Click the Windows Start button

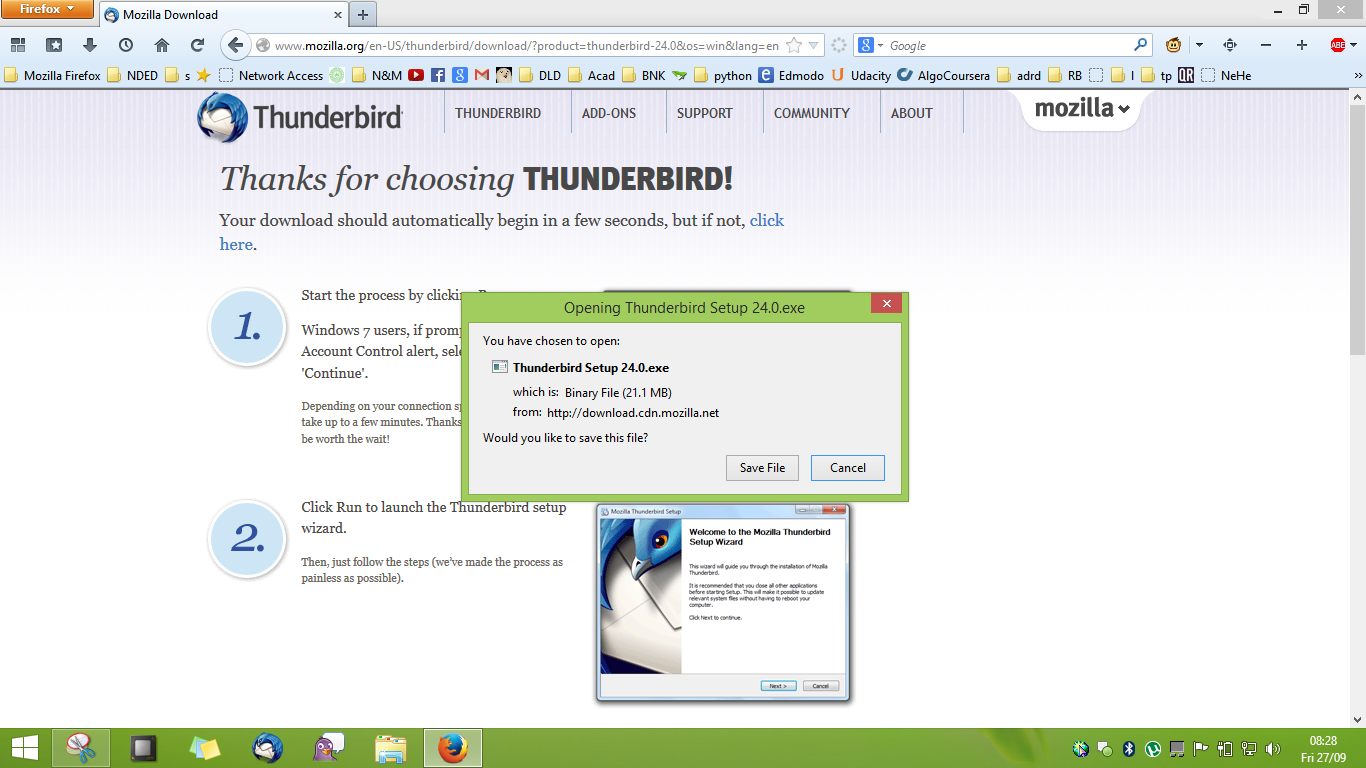pyautogui.click(x=24, y=748)
